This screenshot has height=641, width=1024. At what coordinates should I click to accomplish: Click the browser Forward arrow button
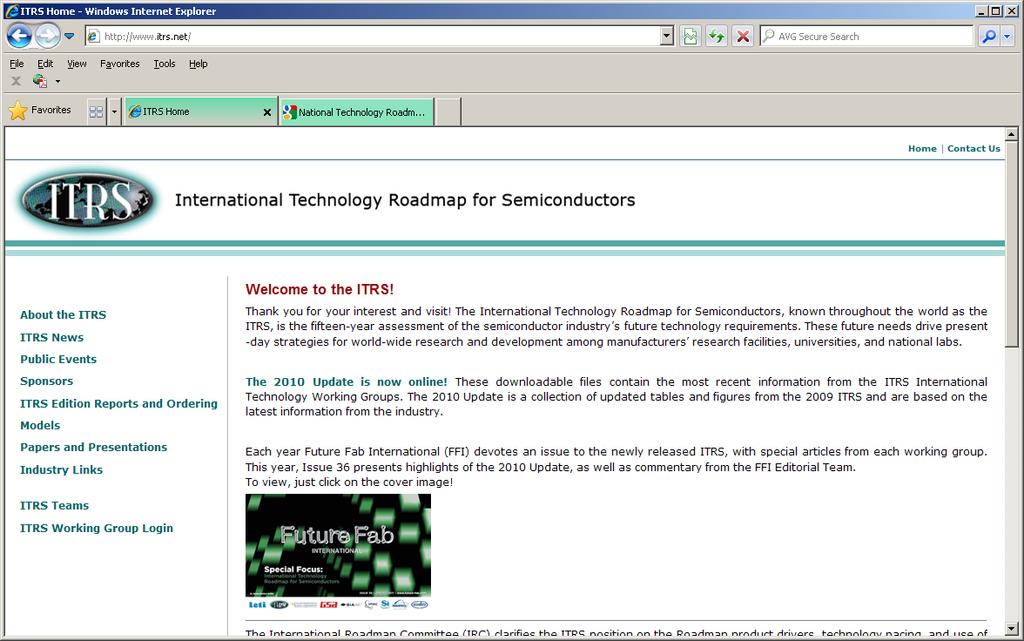click(x=48, y=36)
